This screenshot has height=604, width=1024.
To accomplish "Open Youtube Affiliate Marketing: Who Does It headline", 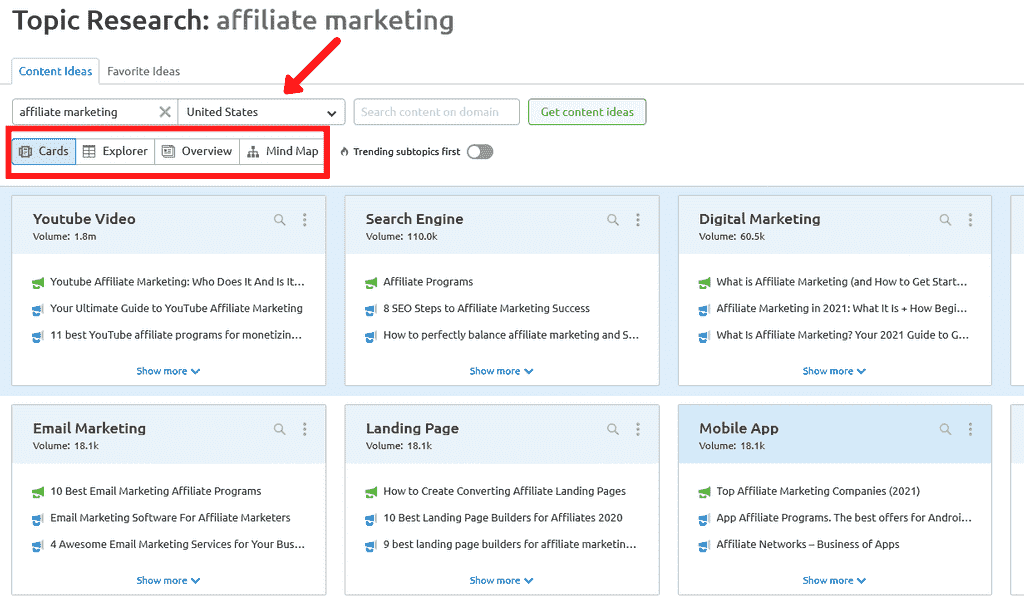I will (178, 282).
